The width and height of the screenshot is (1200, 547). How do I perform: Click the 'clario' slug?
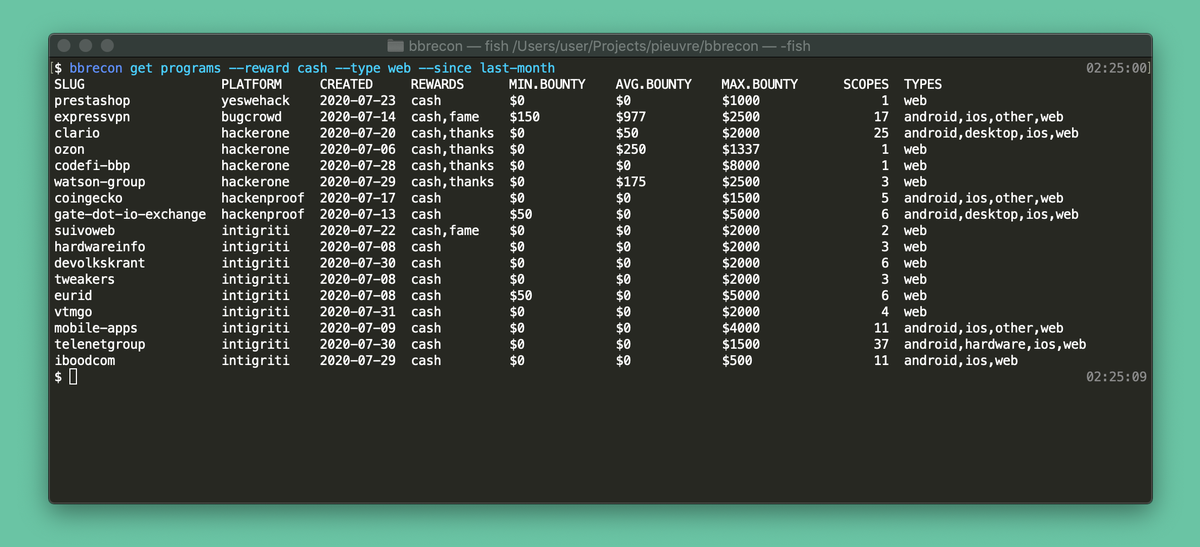[77, 133]
